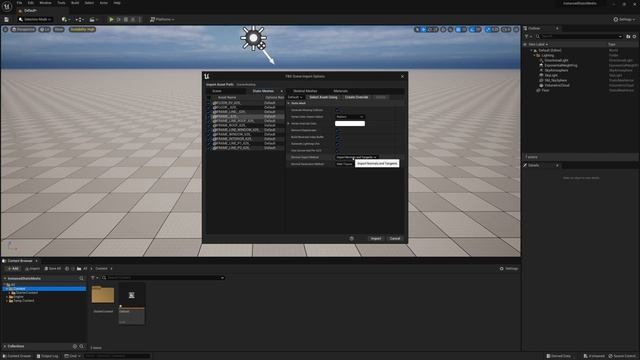This screenshot has width=640, height=360.
Task: Toggle Generate Missing Collision checkbox
Action: click(x=337, y=110)
